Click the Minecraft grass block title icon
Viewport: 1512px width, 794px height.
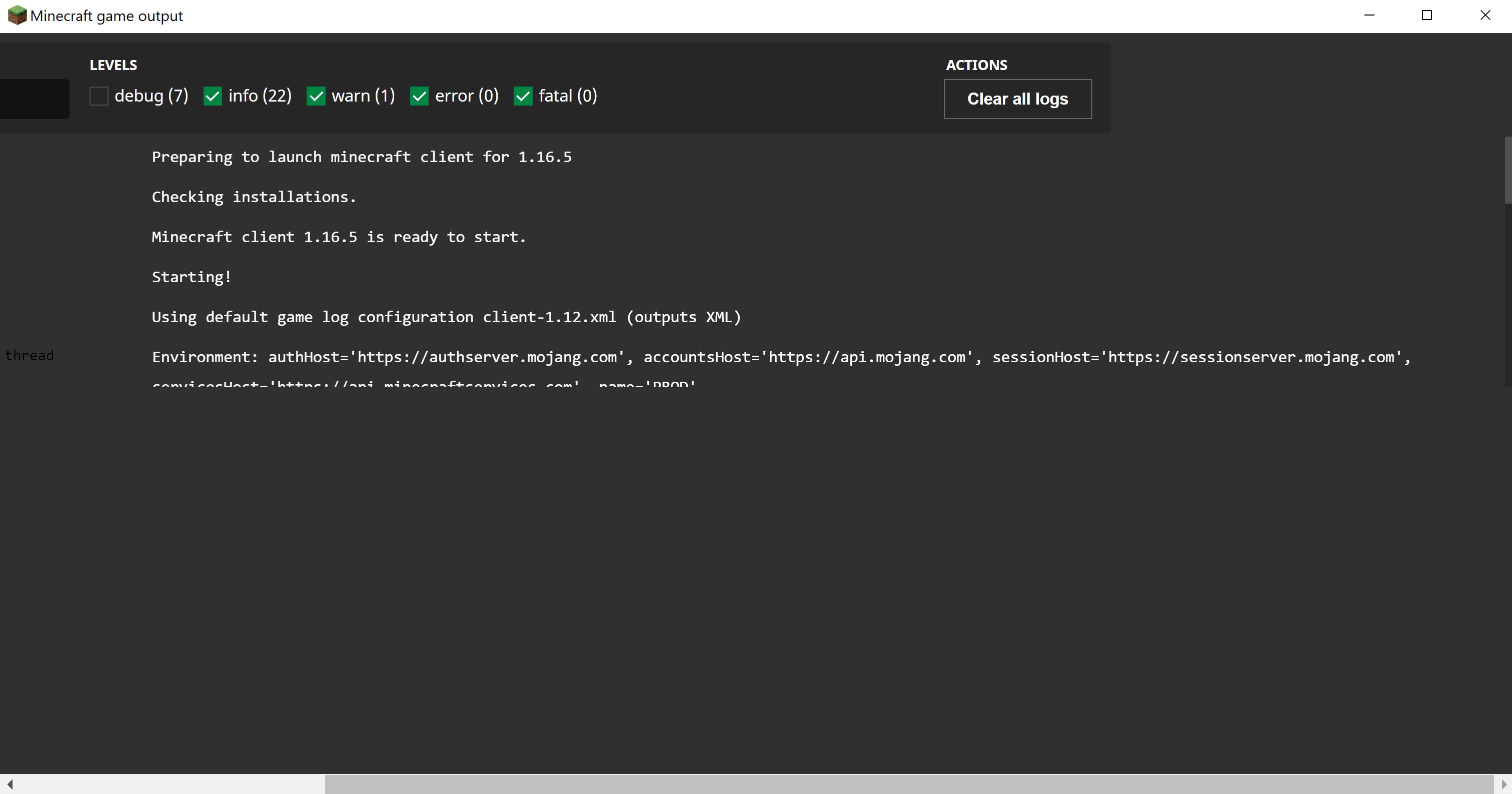coord(17,16)
